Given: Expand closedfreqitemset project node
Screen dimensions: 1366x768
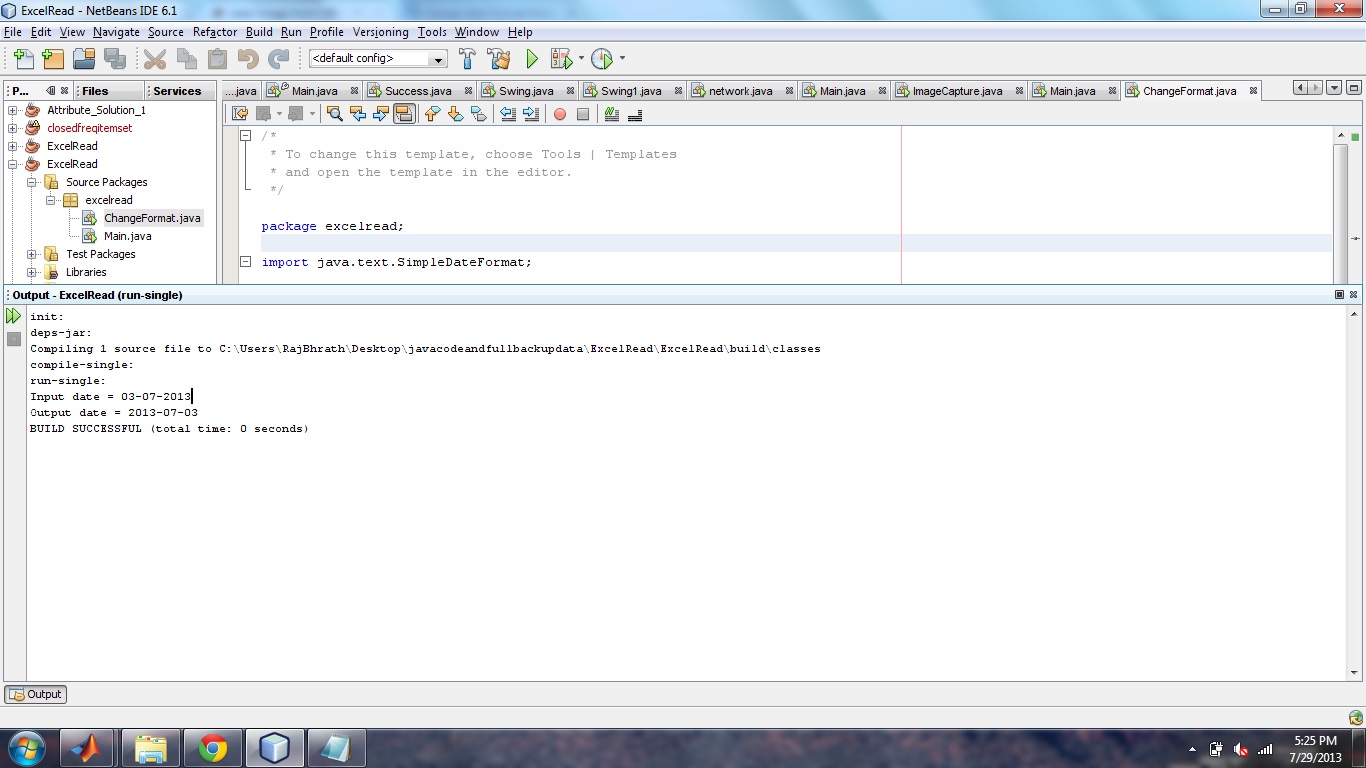Looking at the screenshot, I should (13, 128).
